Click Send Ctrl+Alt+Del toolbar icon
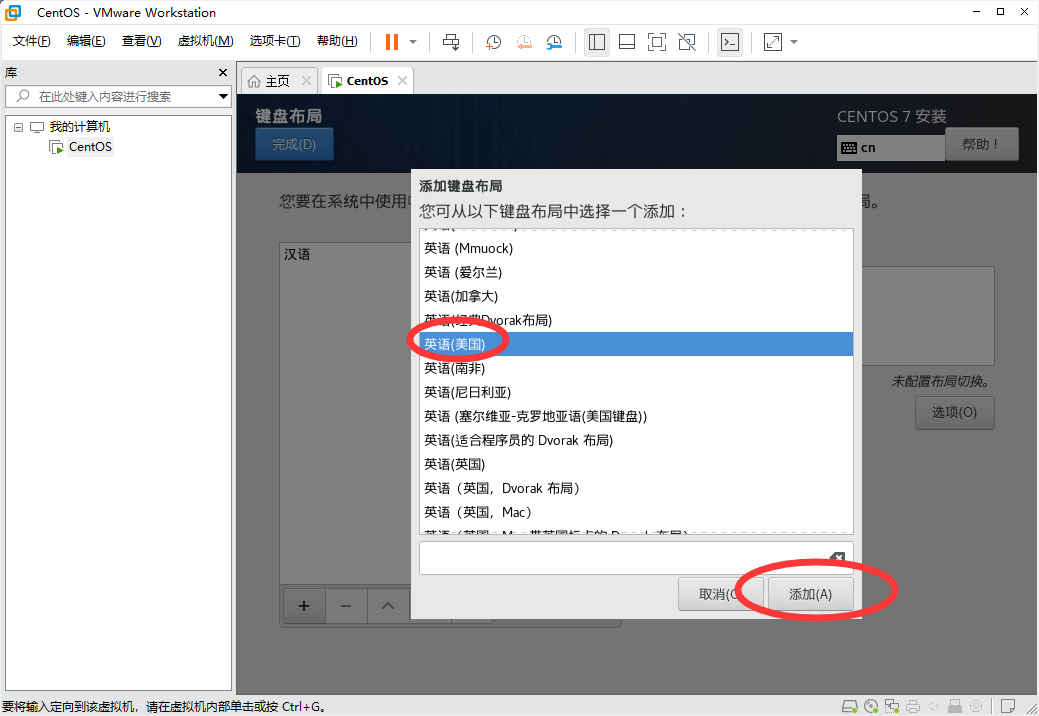Viewport: 1039px width, 716px height. [x=451, y=42]
